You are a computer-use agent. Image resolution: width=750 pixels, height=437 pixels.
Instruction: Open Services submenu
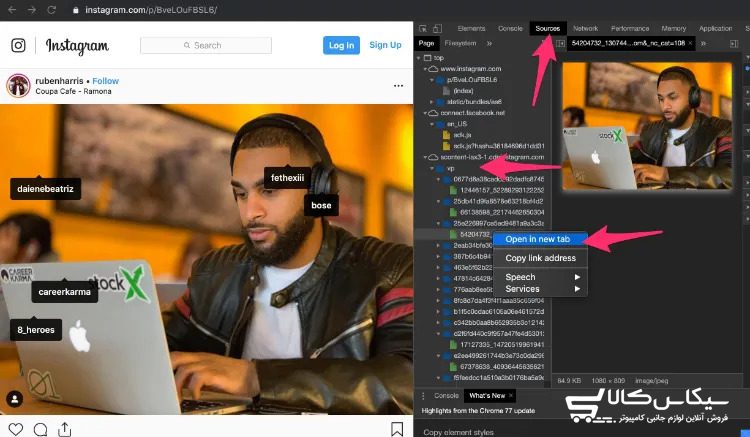[x=540, y=289]
